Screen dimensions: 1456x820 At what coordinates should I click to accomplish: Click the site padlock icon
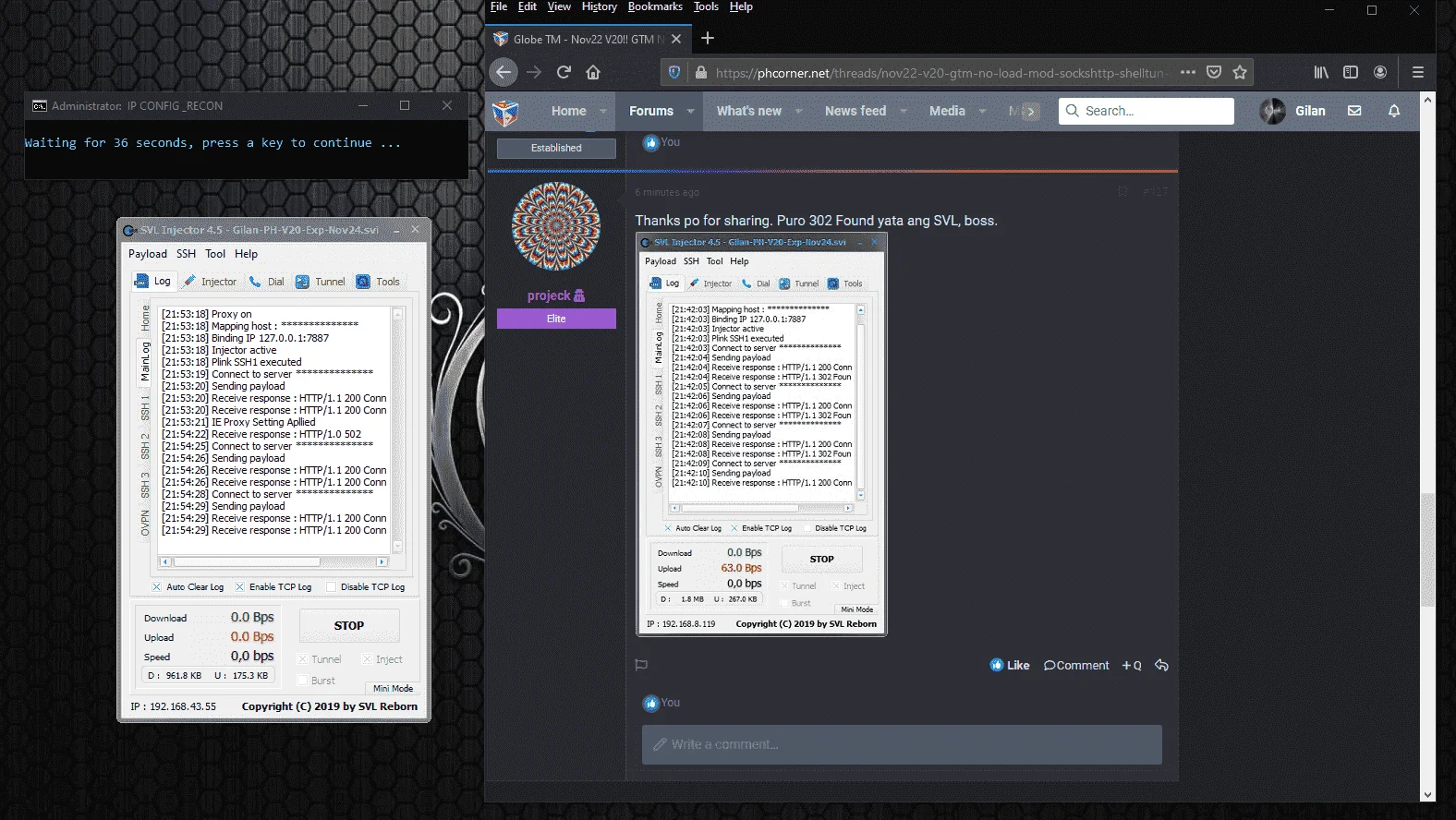click(701, 72)
